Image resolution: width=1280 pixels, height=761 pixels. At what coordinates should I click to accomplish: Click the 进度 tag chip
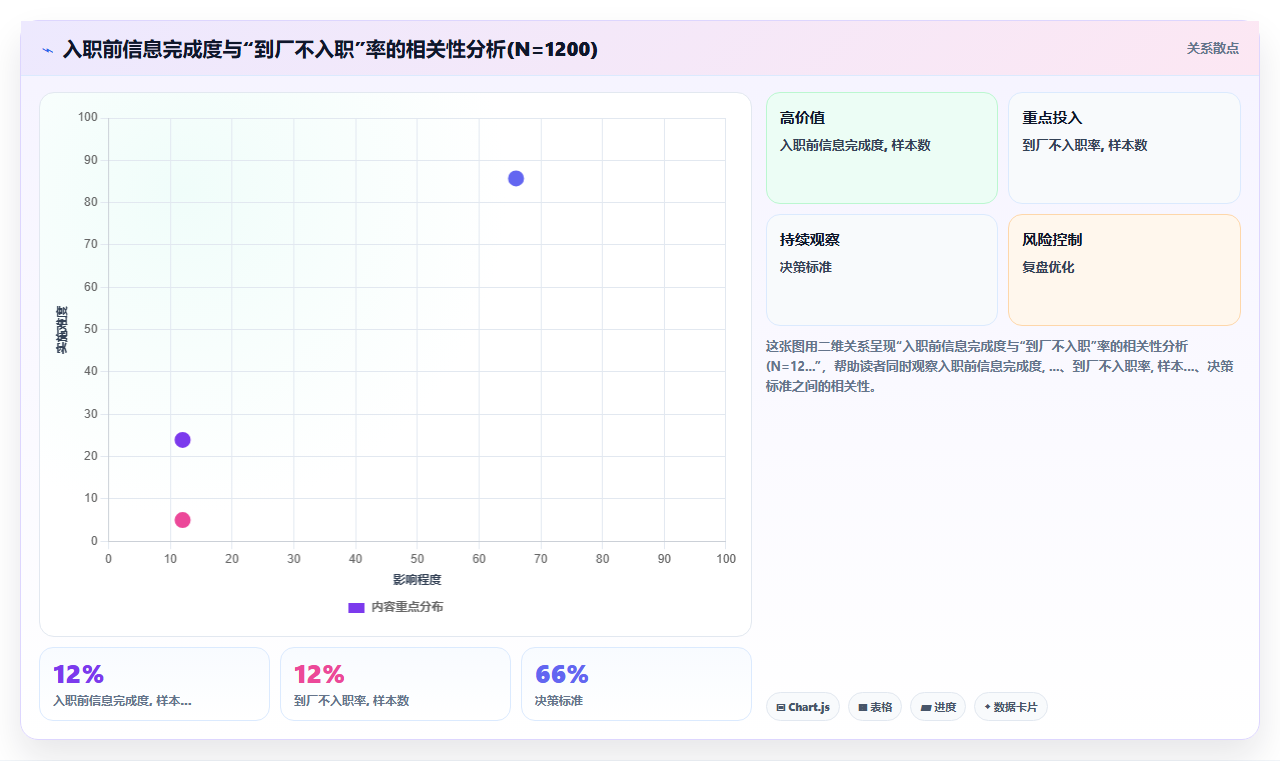[938, 707]
